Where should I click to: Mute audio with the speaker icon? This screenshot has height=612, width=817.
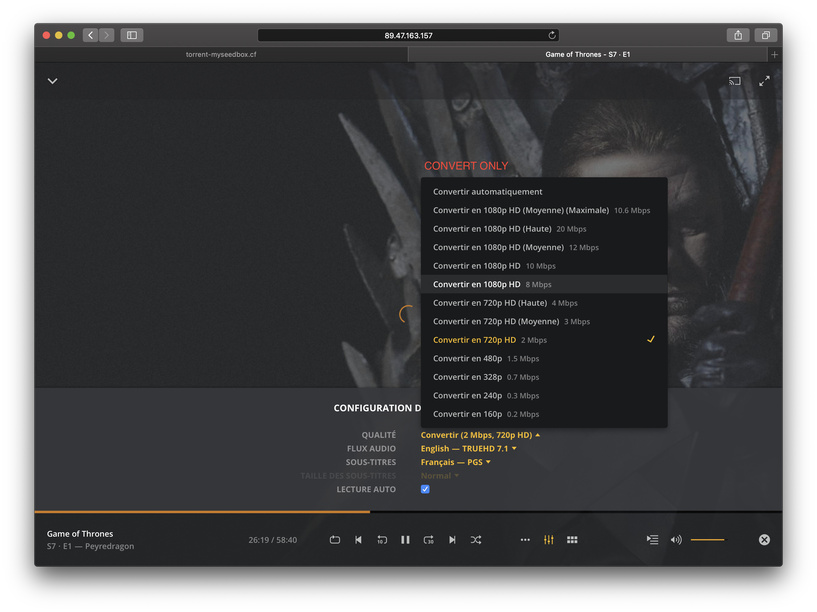coord(676,540)
